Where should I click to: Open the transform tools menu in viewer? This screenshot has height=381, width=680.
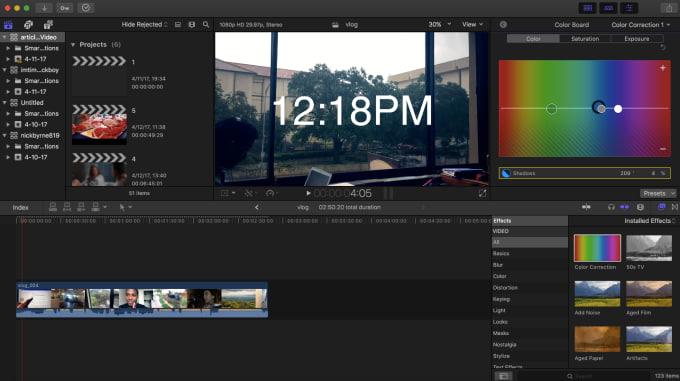(x=228, y=193)
